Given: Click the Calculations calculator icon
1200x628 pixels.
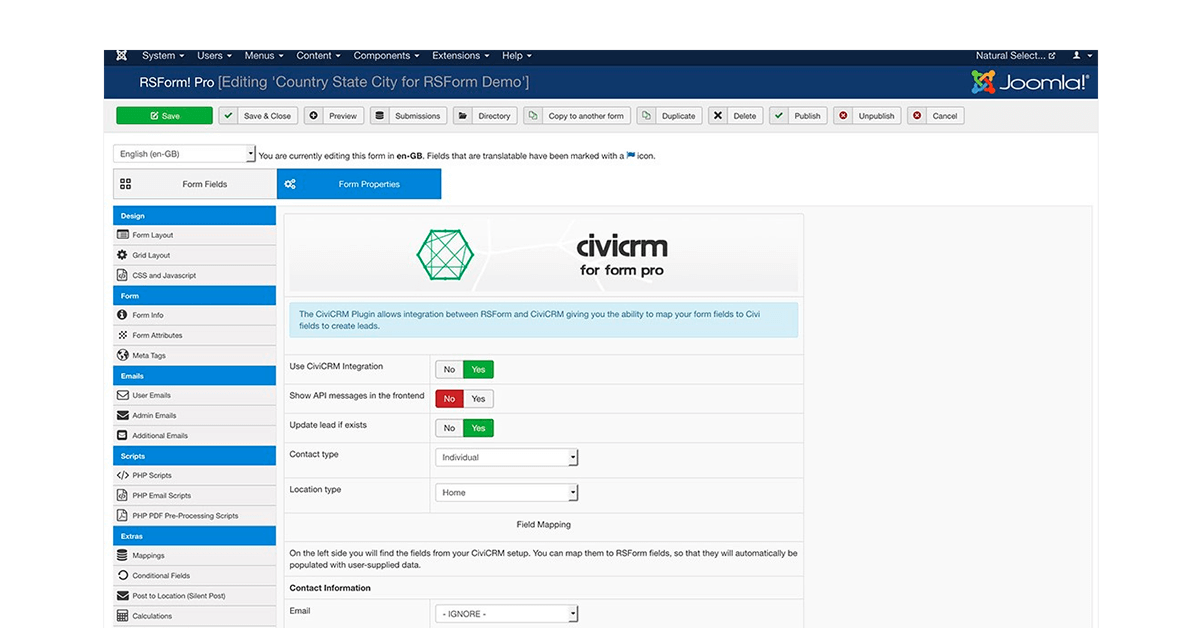Looking at the screenshot, I should coord(123,615).
